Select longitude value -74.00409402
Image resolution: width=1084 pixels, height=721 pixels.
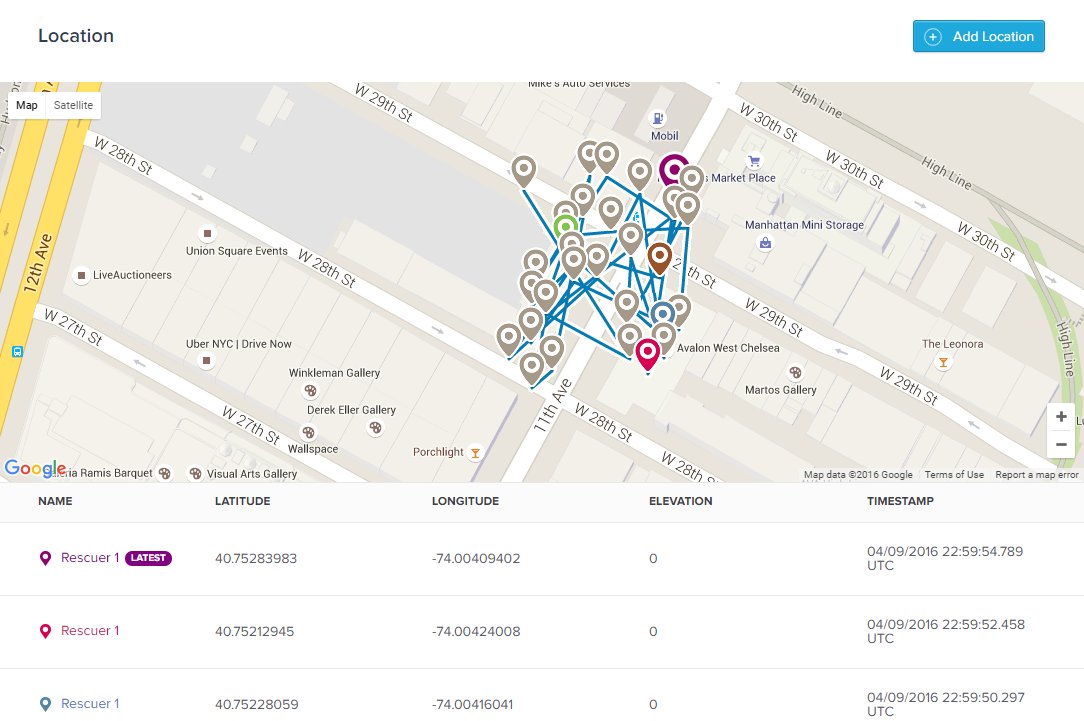476,559
